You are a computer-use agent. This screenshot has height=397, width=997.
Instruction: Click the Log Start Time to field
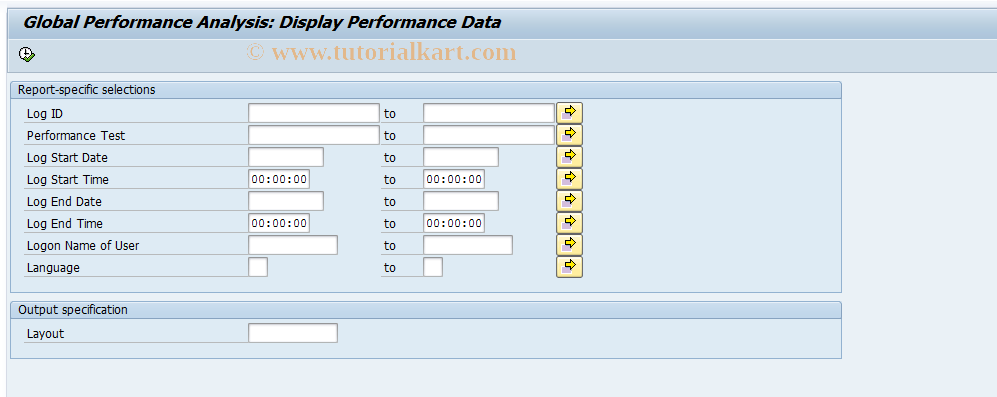coord(453,179)
